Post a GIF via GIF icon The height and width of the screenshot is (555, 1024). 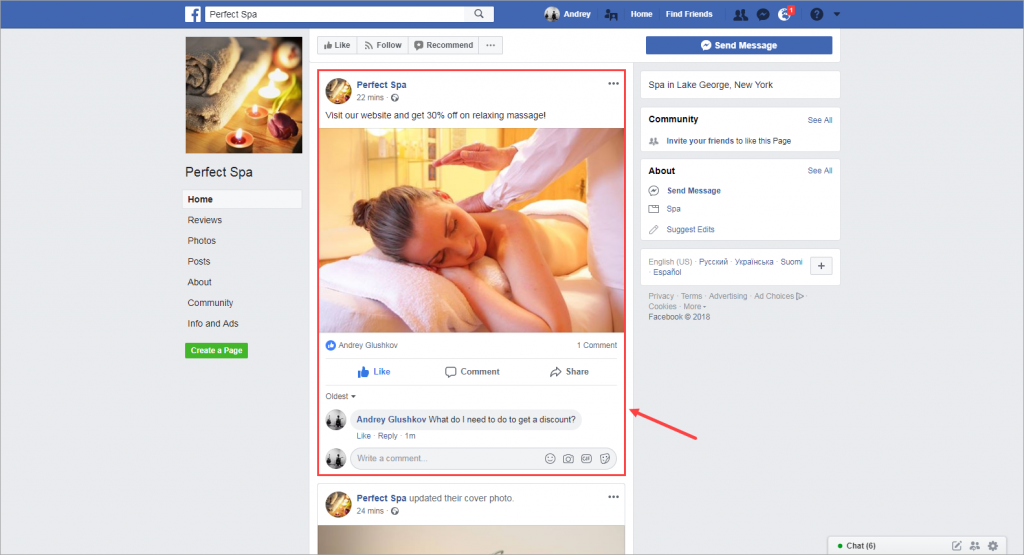586,458
